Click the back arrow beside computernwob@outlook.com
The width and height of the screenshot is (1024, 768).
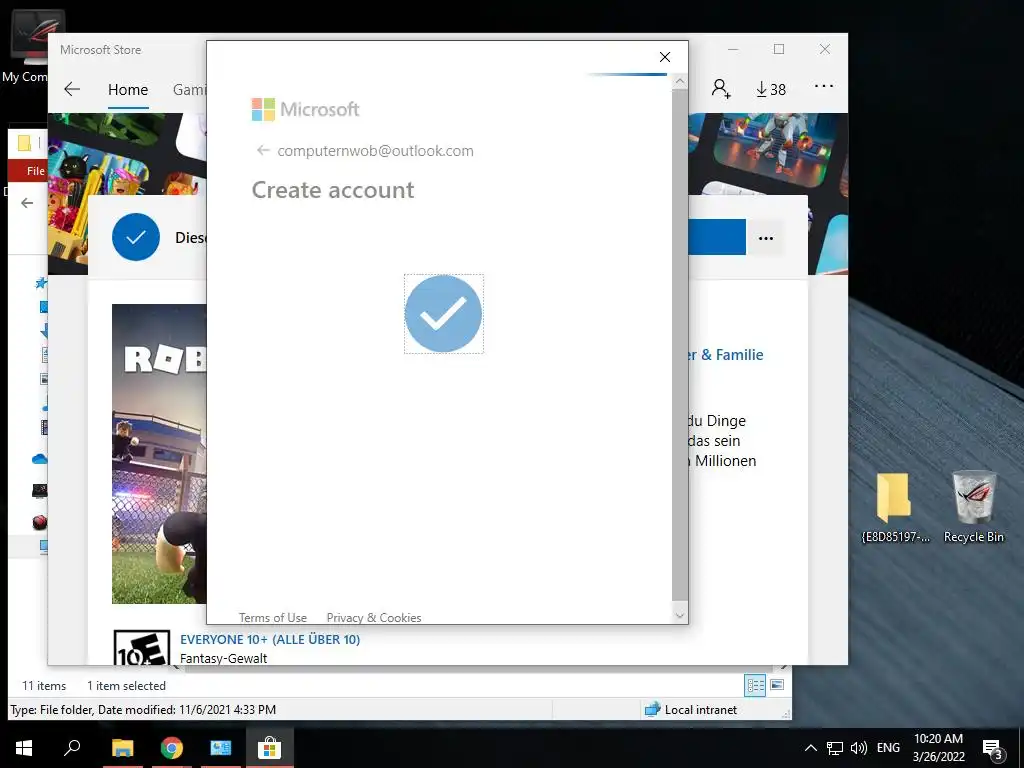coord(263,151)
